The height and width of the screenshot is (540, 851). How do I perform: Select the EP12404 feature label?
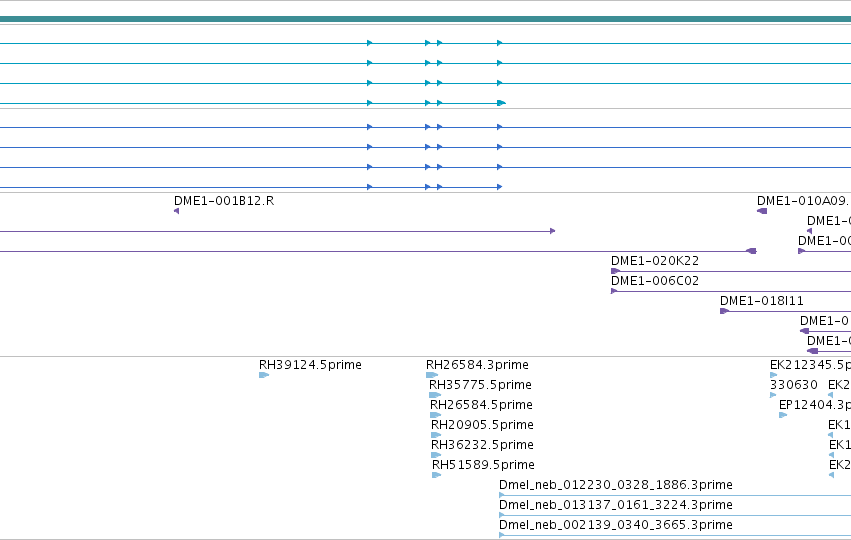815,405
